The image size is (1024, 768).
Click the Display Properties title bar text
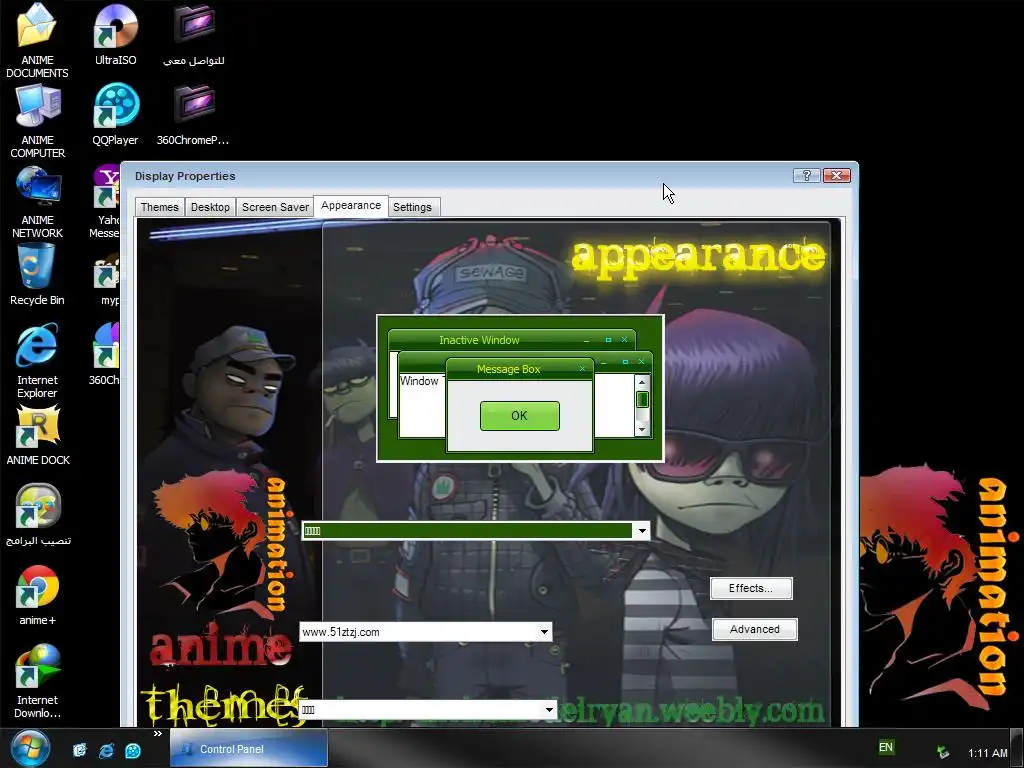[x=185, y=176]
